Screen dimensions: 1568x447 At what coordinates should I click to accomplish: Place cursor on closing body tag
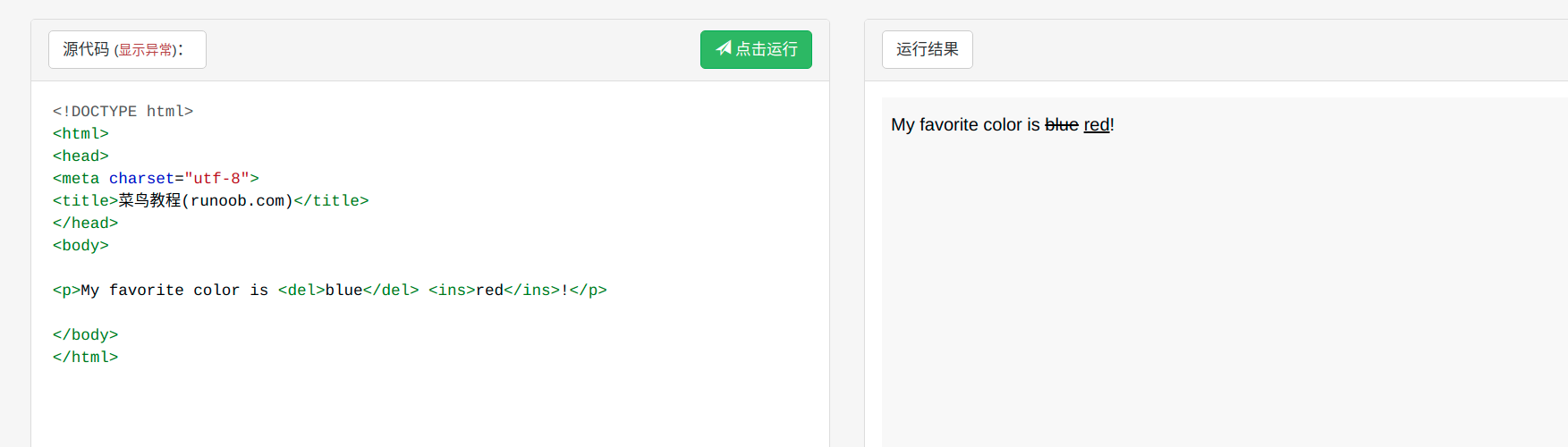point(85,335)
